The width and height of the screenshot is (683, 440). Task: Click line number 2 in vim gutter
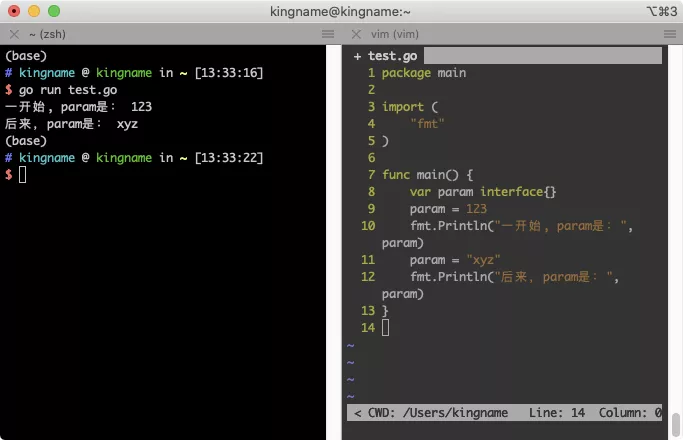(371, 90)
